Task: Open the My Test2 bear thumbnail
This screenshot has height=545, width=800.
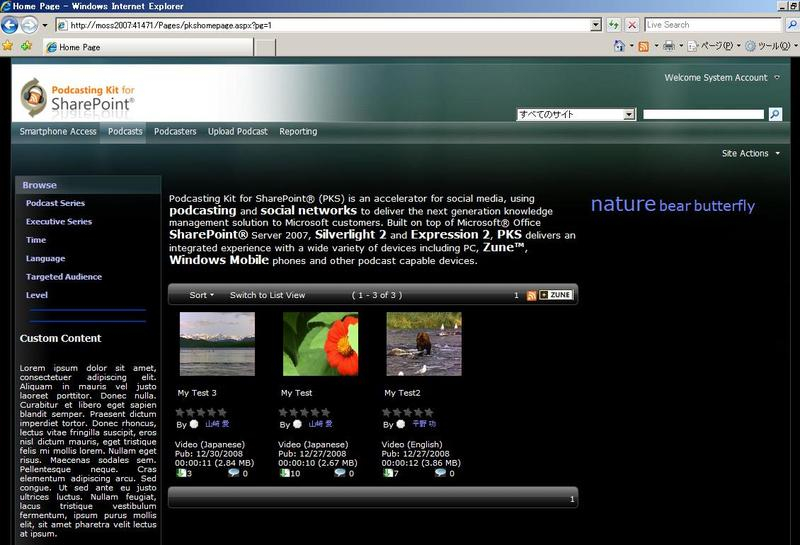Action: pyautogui.click(x=424, y=344)
